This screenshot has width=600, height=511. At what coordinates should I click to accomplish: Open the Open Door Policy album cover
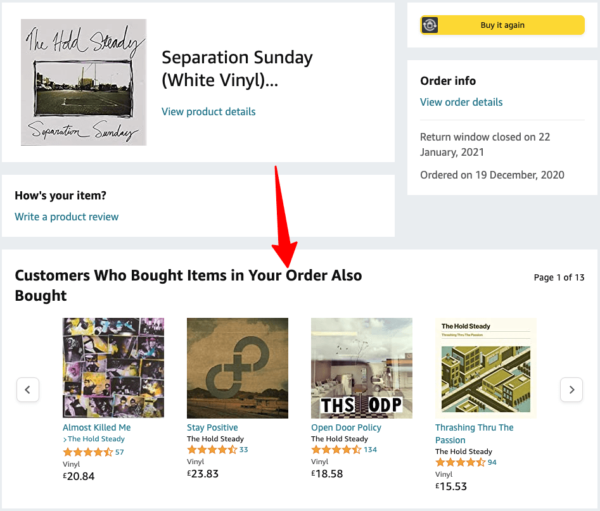pyautogui.click(x=362, y=367)
